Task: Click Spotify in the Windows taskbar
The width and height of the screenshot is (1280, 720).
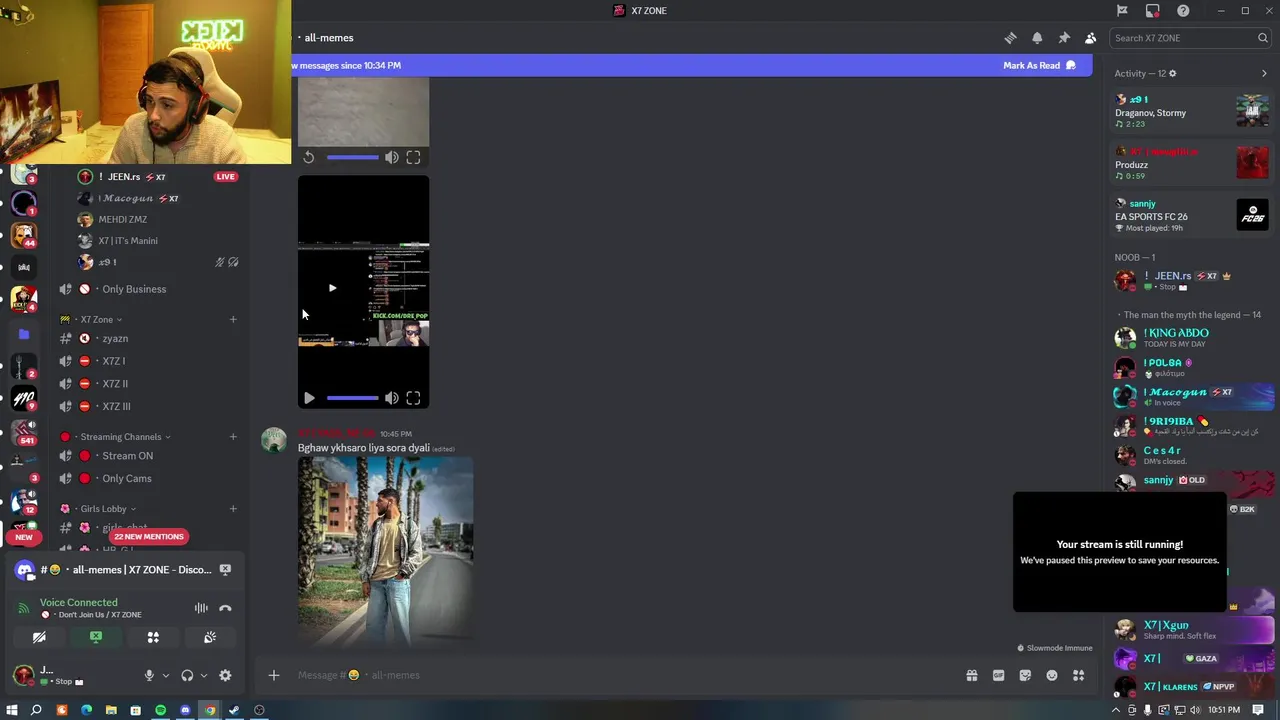Action: (160, 710)
